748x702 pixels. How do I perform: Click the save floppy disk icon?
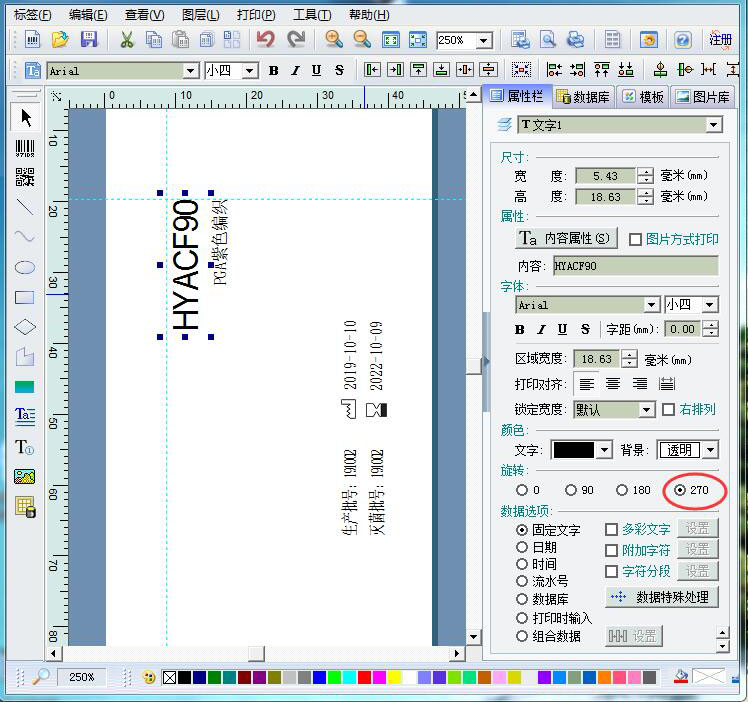click(89, 40)
